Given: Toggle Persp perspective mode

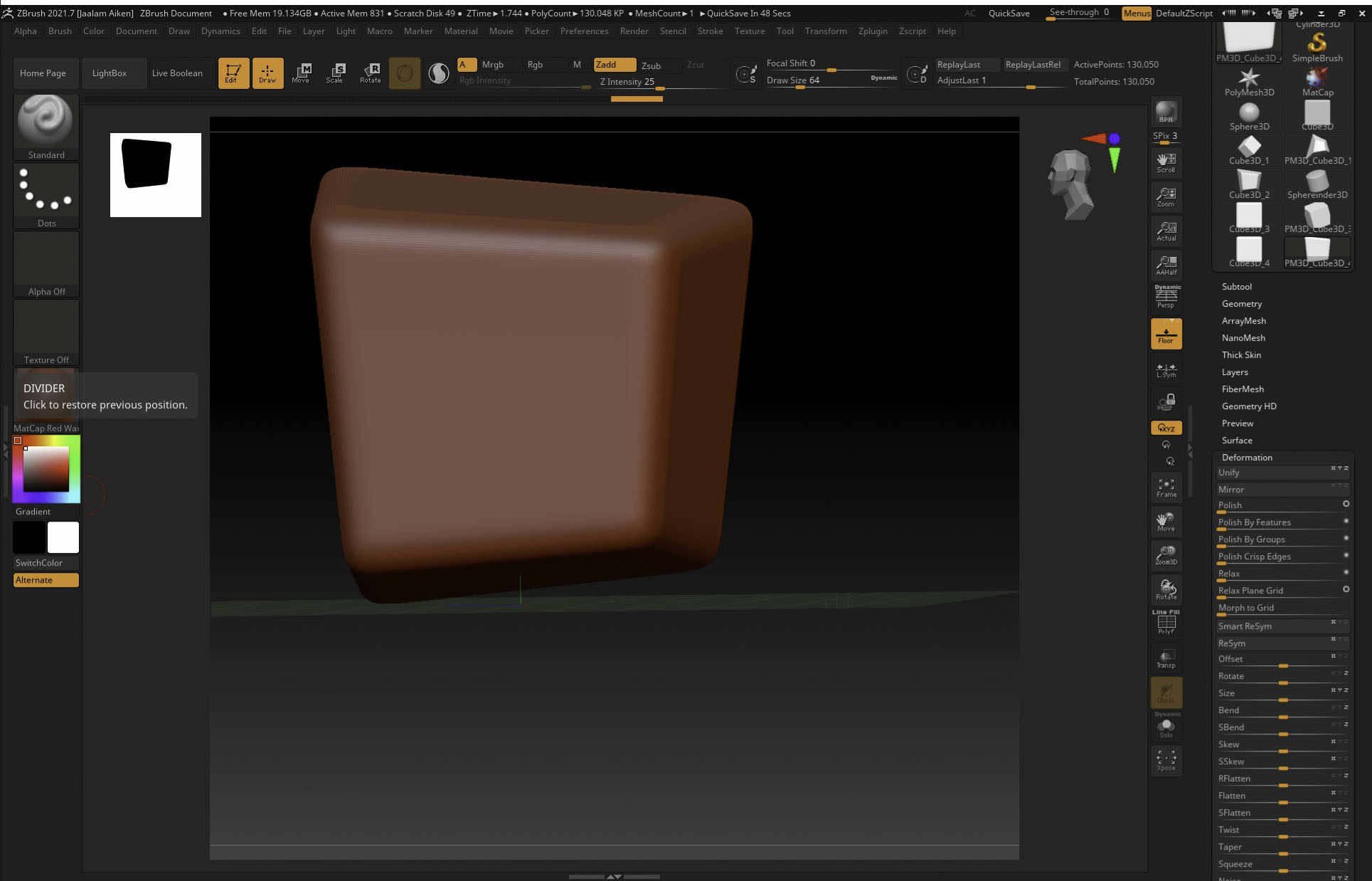Looking at the screenshot, I should point(1166,297).
